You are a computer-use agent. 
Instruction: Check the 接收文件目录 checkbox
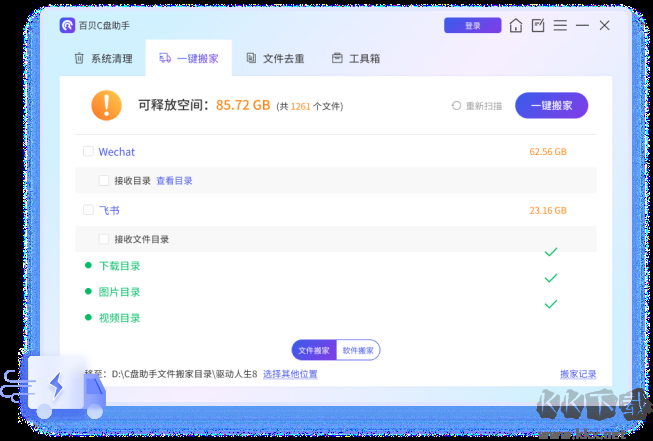click(x=104, y=239)
